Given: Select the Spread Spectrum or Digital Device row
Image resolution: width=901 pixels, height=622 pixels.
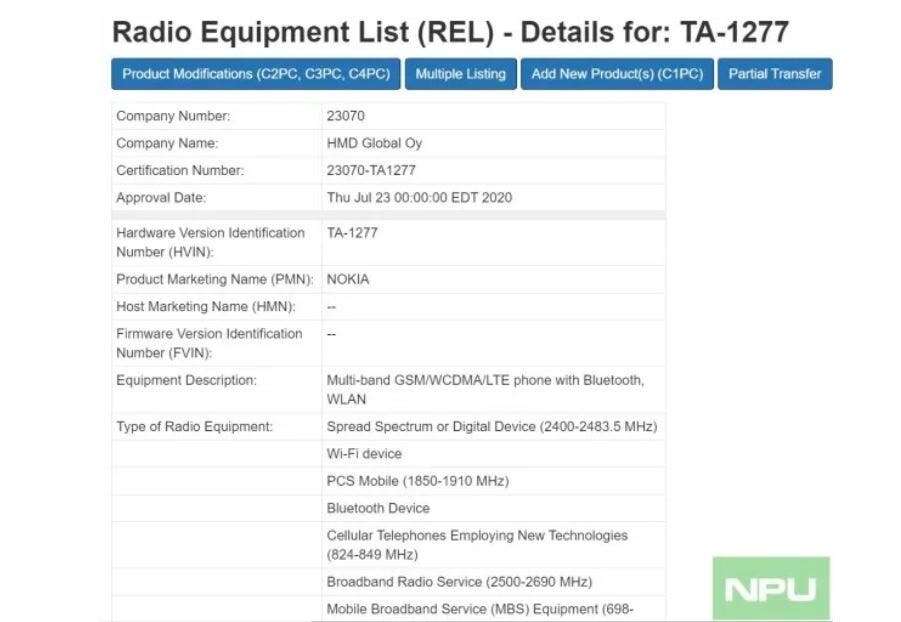Looking at the screenshot, I should tap(491, 427).
